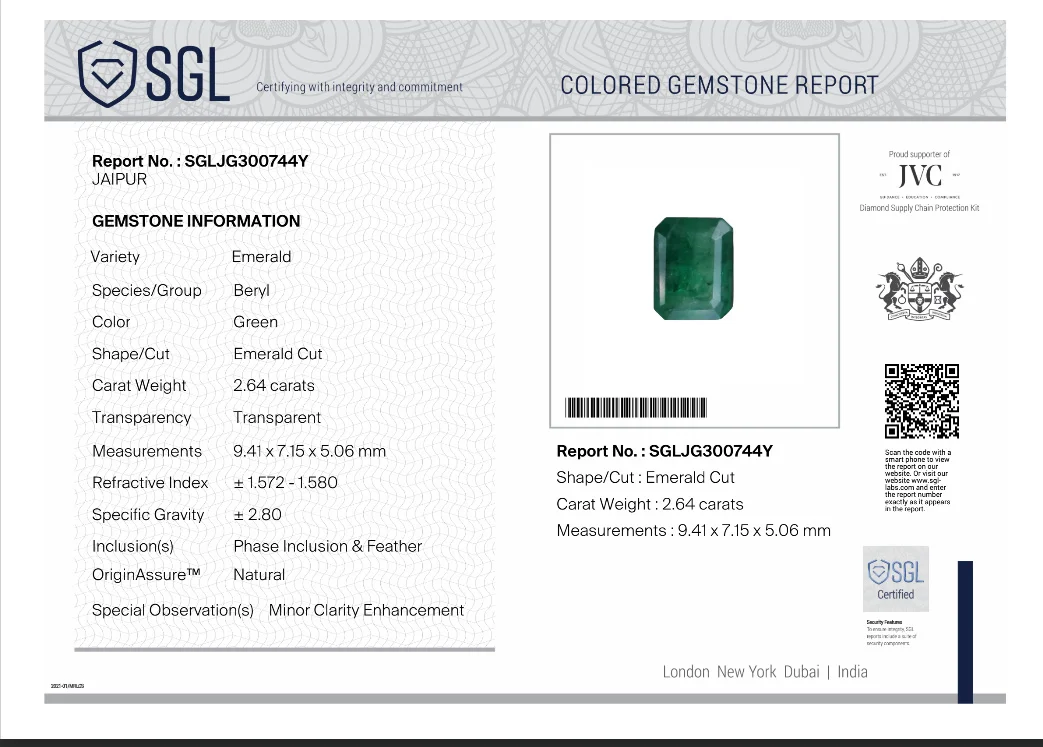
Task: Click 'Dubai' in the footer
Action: (x=802, y=672)
